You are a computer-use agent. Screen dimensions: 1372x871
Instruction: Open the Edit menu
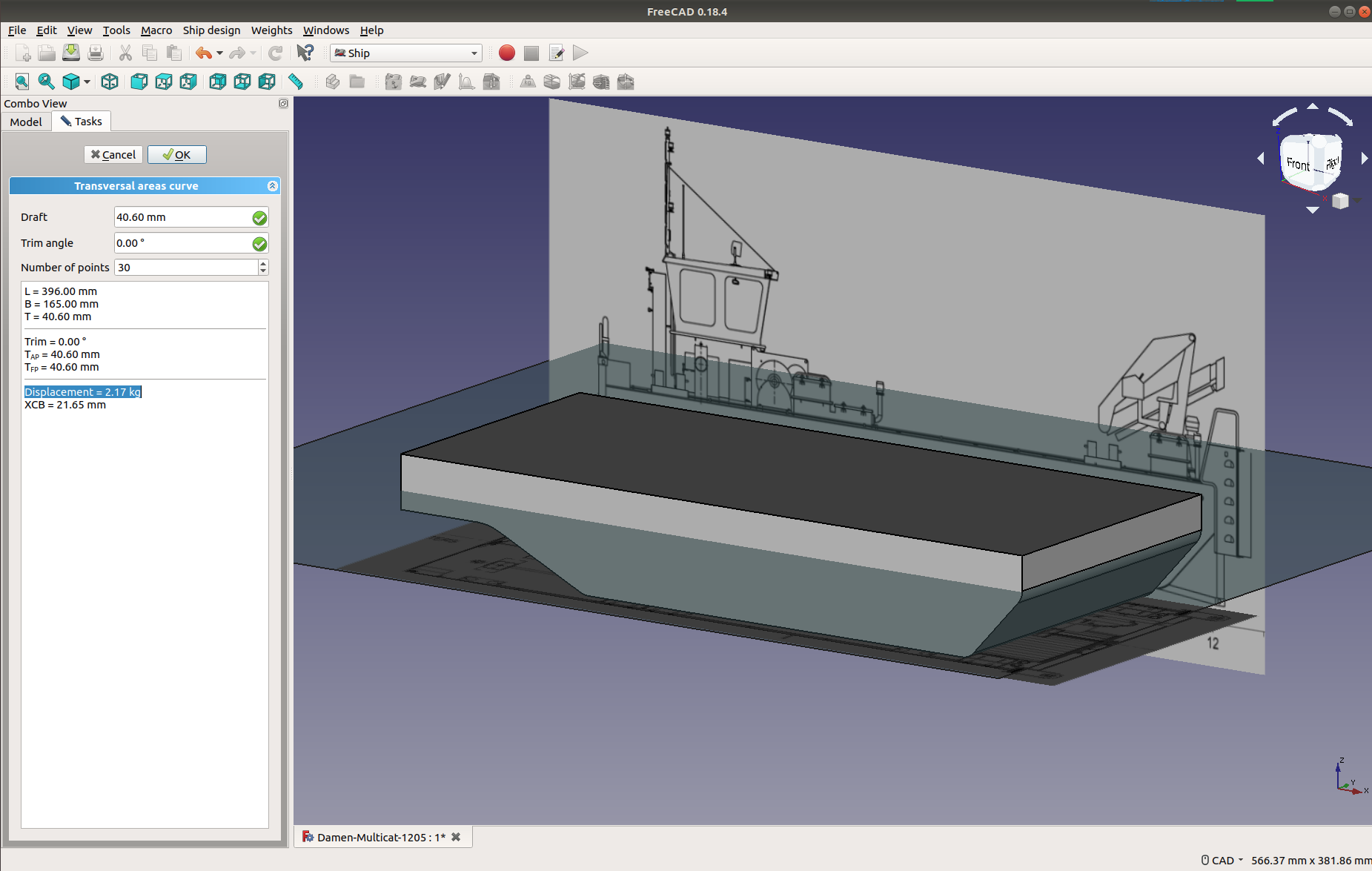(47, 30)
